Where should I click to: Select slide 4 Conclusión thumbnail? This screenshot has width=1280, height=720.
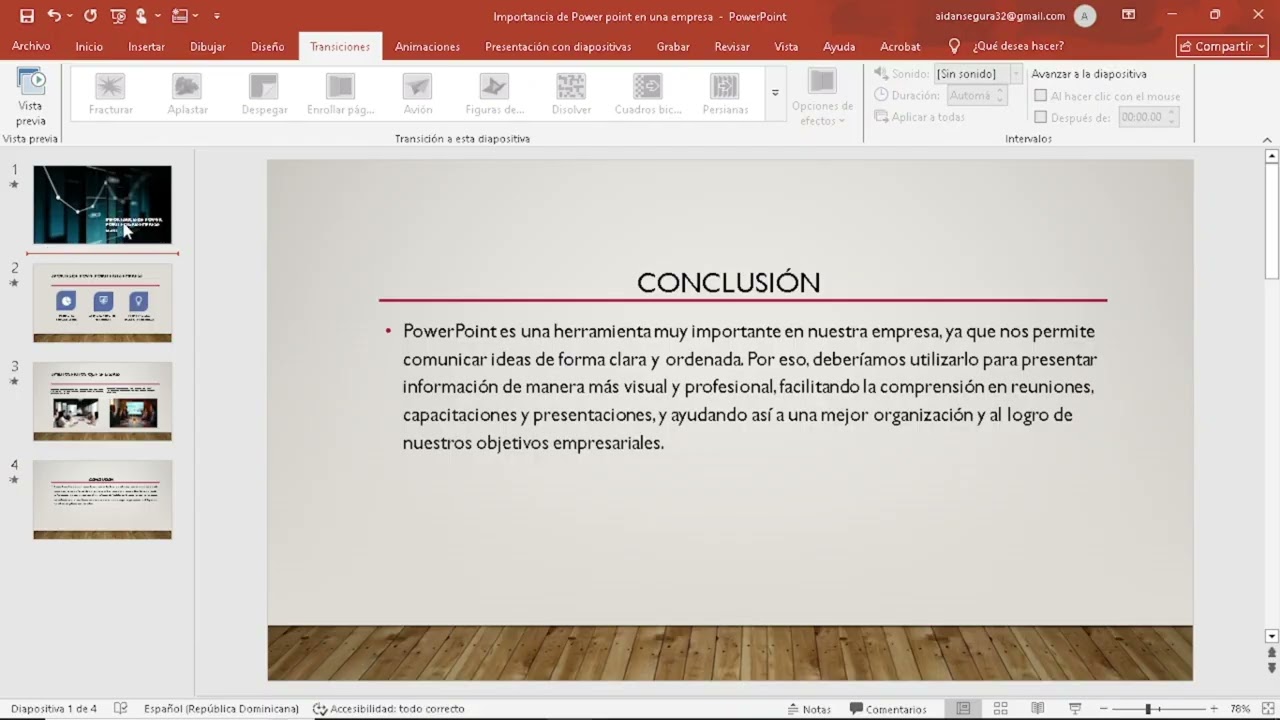(102, 499)
